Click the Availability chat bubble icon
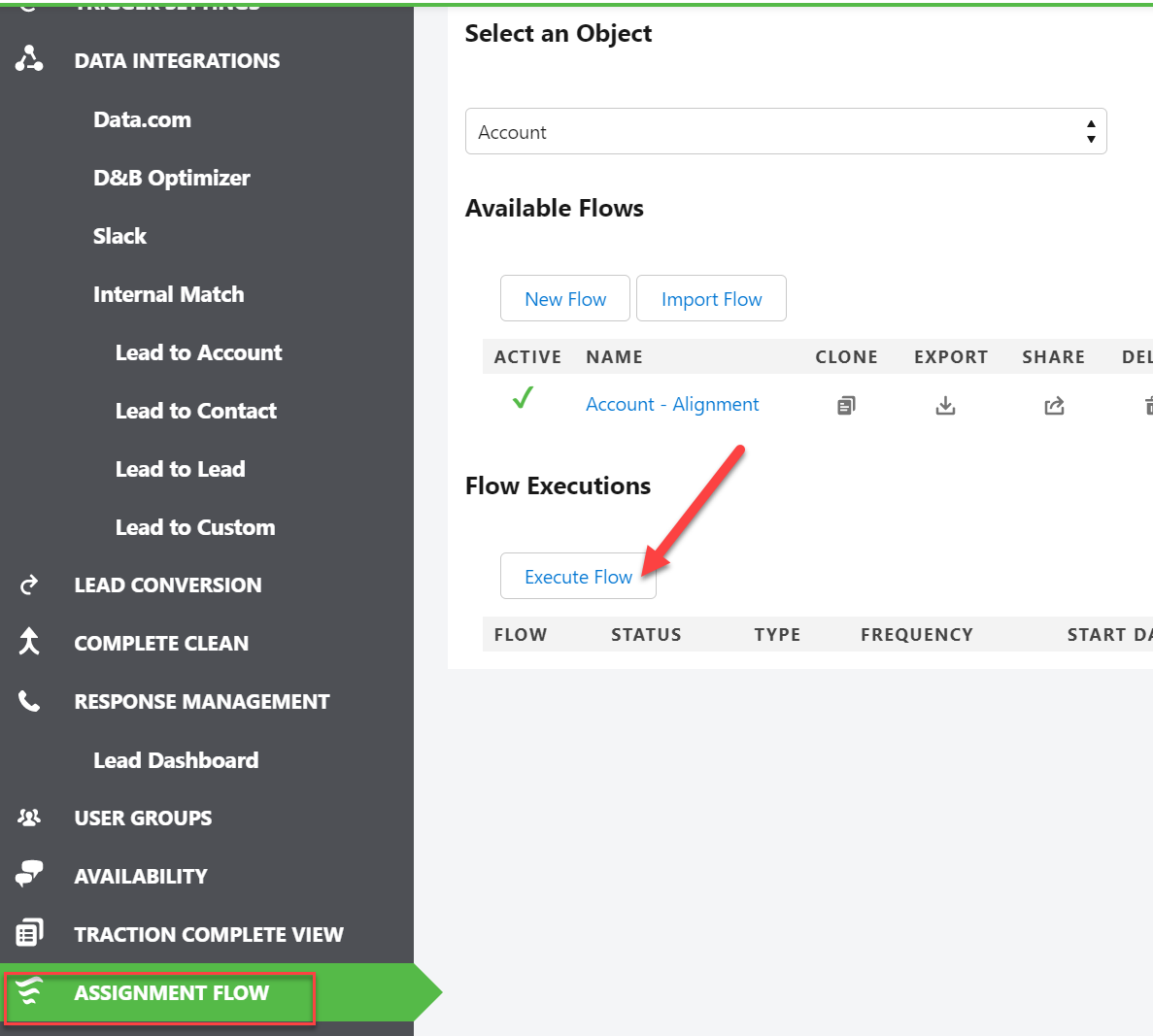The height and width of the screenshot is (1036, 1153). [28, 876]
